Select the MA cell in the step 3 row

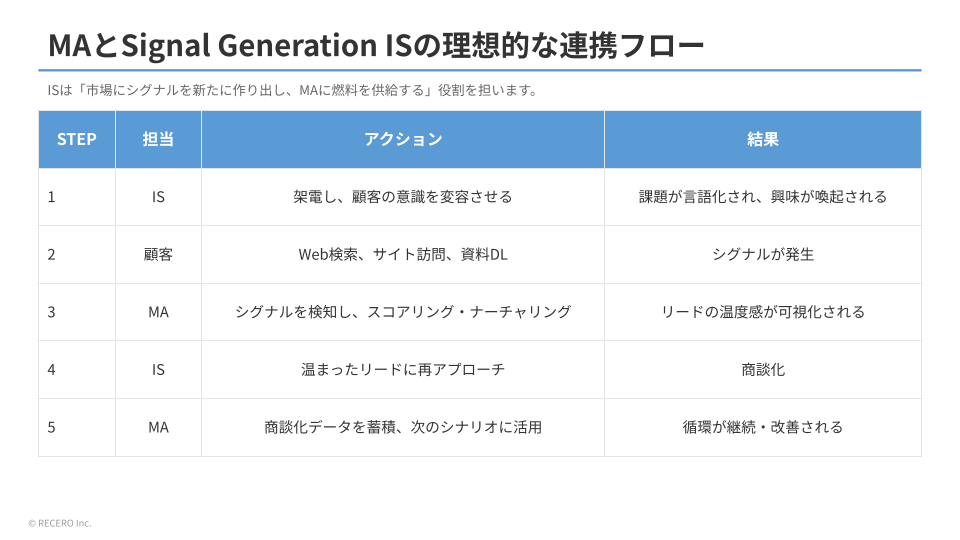(158, 312)
